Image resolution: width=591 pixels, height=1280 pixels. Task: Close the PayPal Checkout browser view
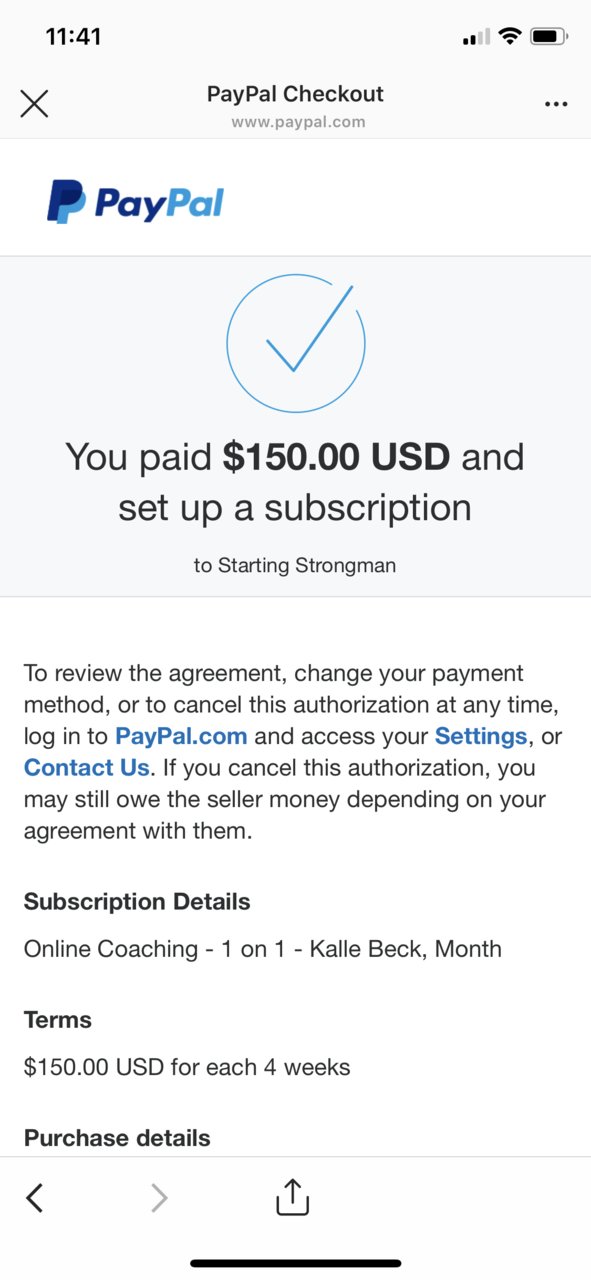[34, 104]
